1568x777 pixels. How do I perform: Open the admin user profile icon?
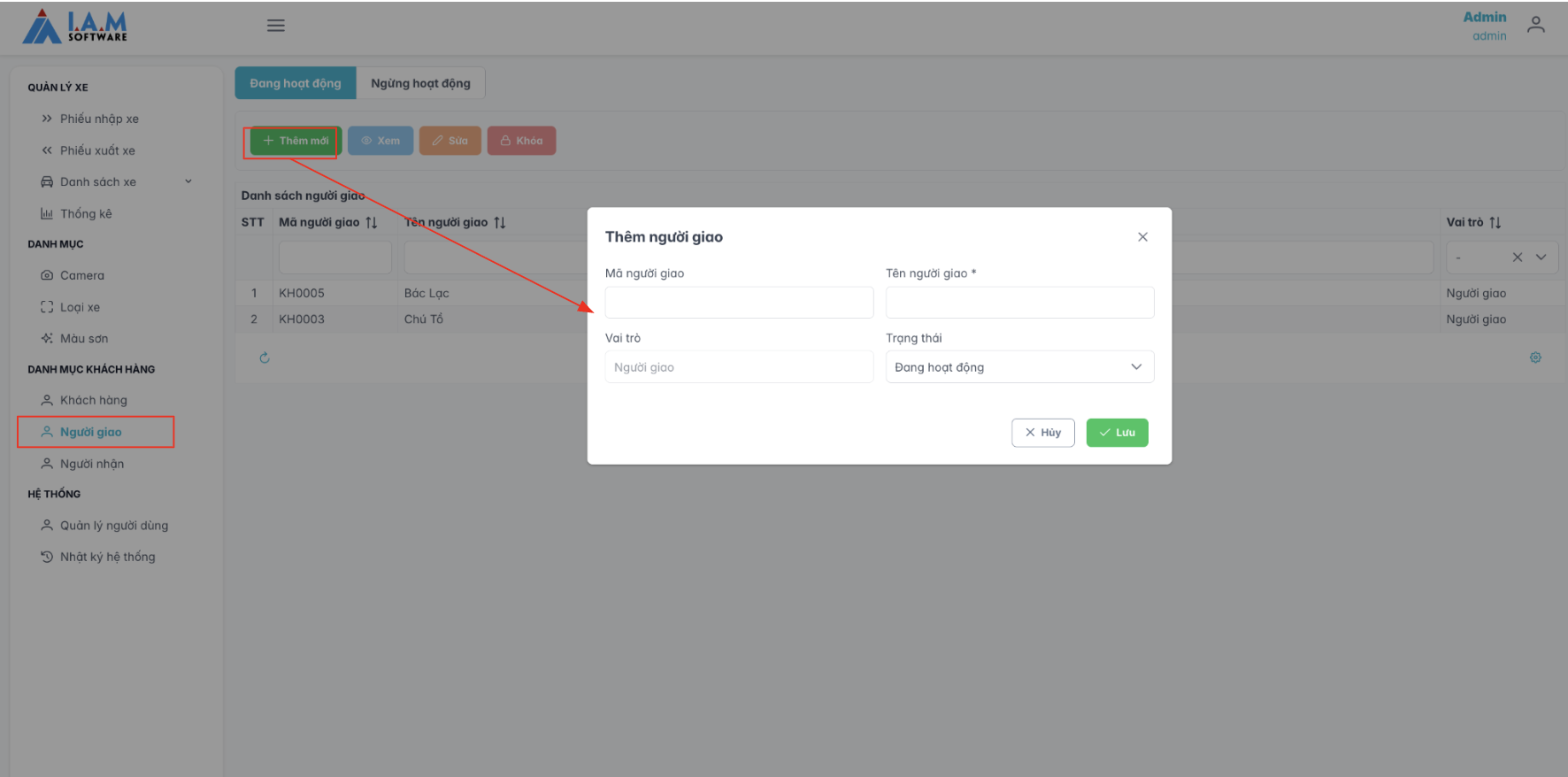[1535, 26]
